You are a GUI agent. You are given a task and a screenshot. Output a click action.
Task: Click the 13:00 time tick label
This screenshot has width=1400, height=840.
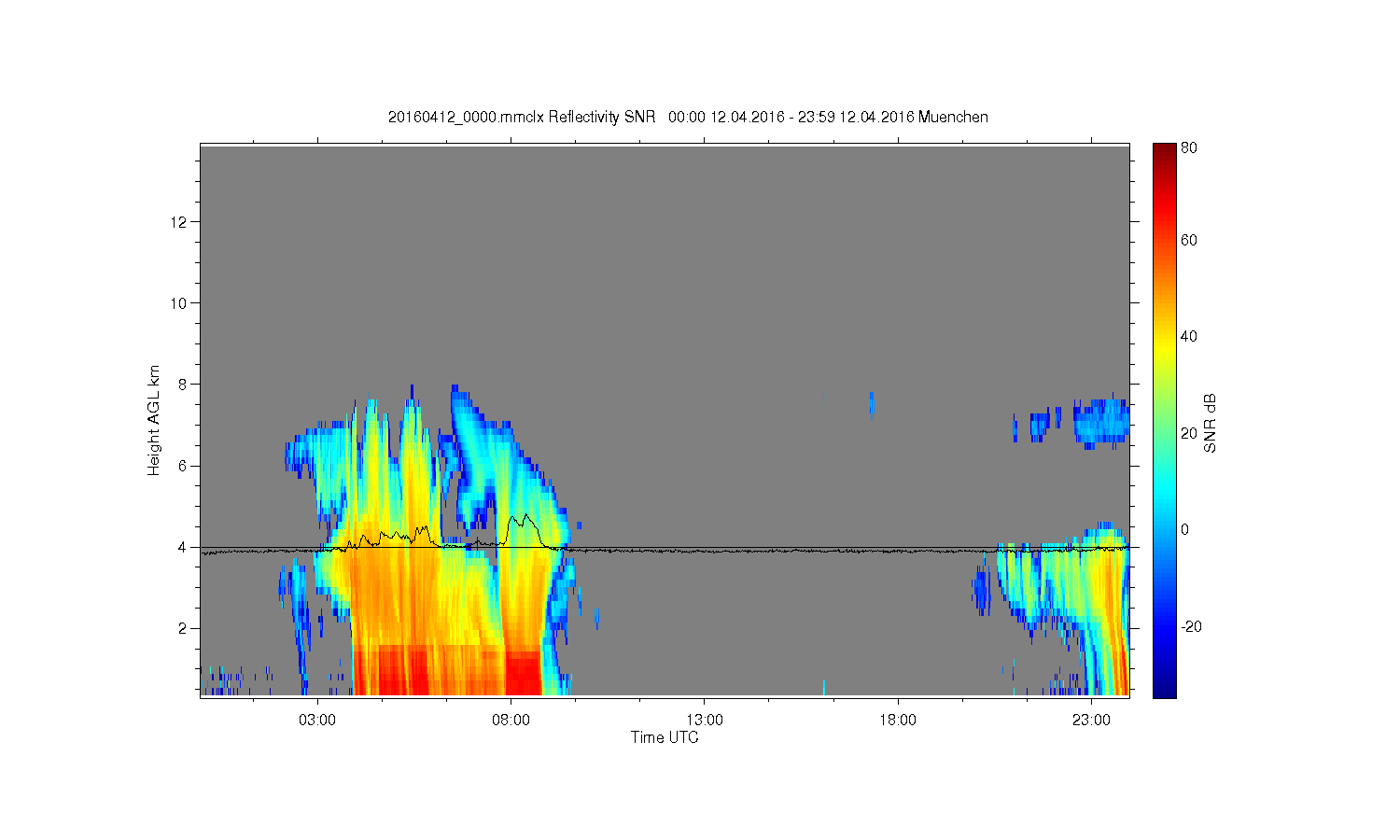click(x=705, y=720)
